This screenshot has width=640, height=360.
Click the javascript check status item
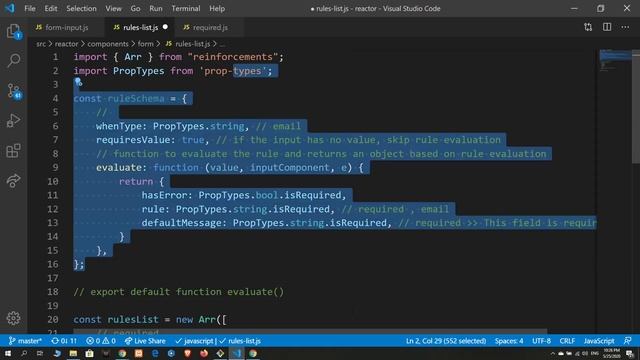[194, 341]
